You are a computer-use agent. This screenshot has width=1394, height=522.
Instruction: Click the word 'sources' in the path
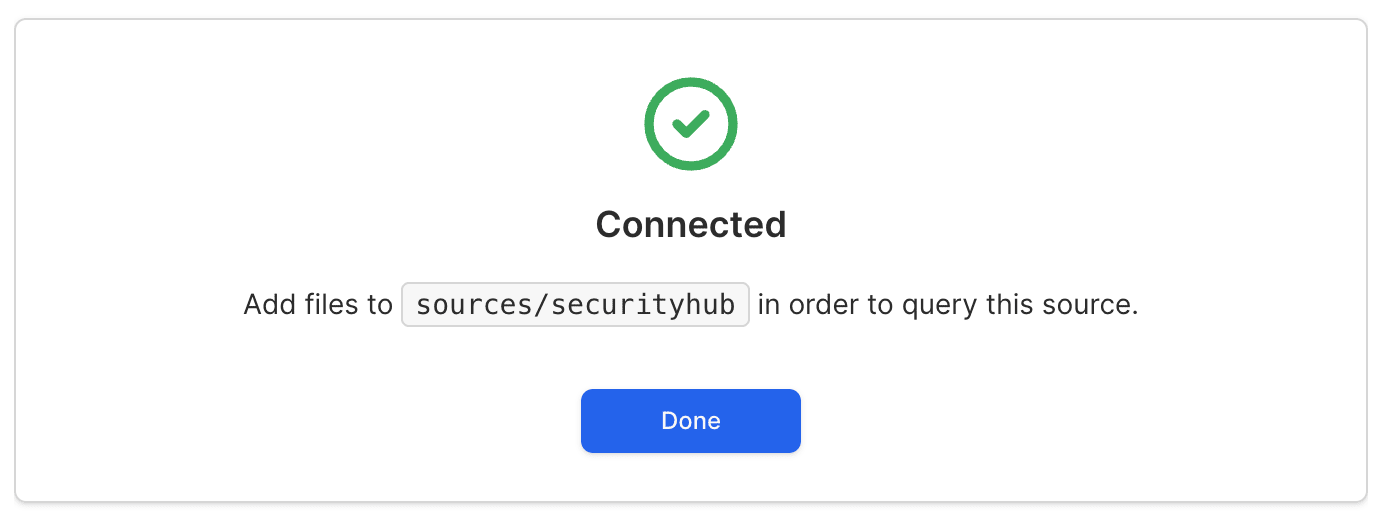click(x=475, y=305)
